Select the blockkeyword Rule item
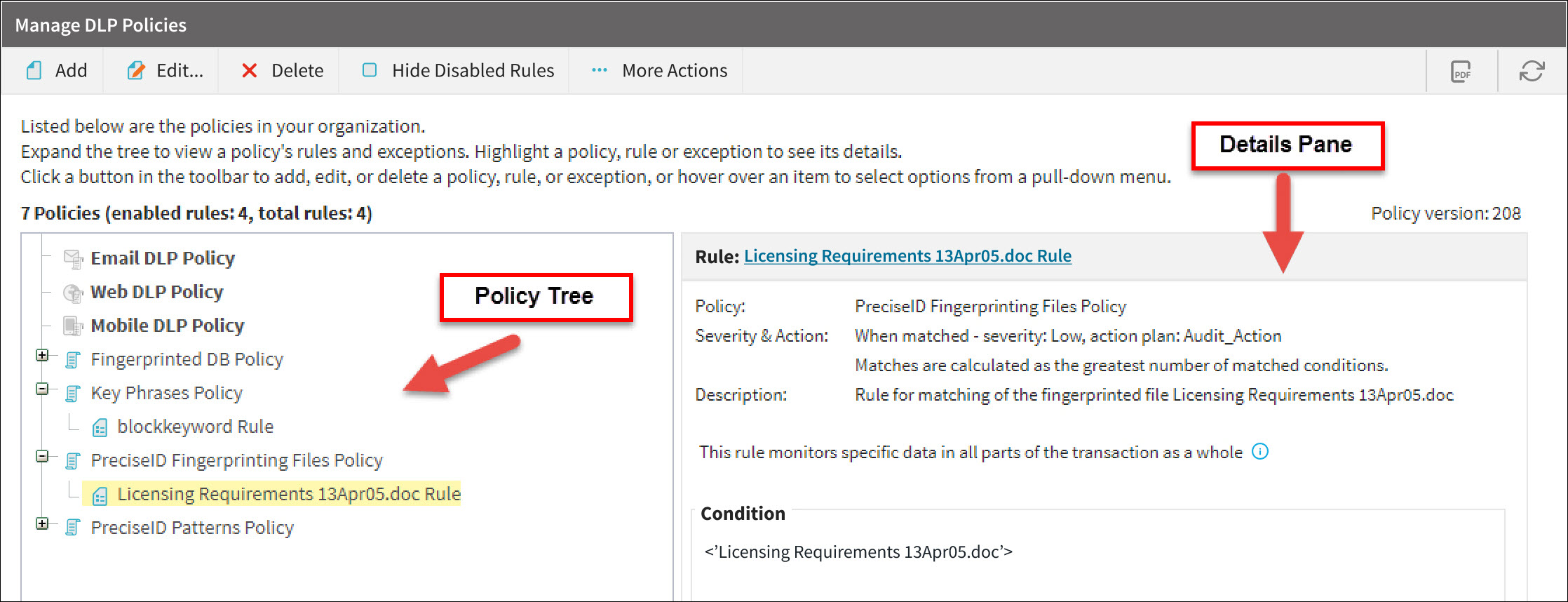The image size is (1568, 602). coord(195,427)
